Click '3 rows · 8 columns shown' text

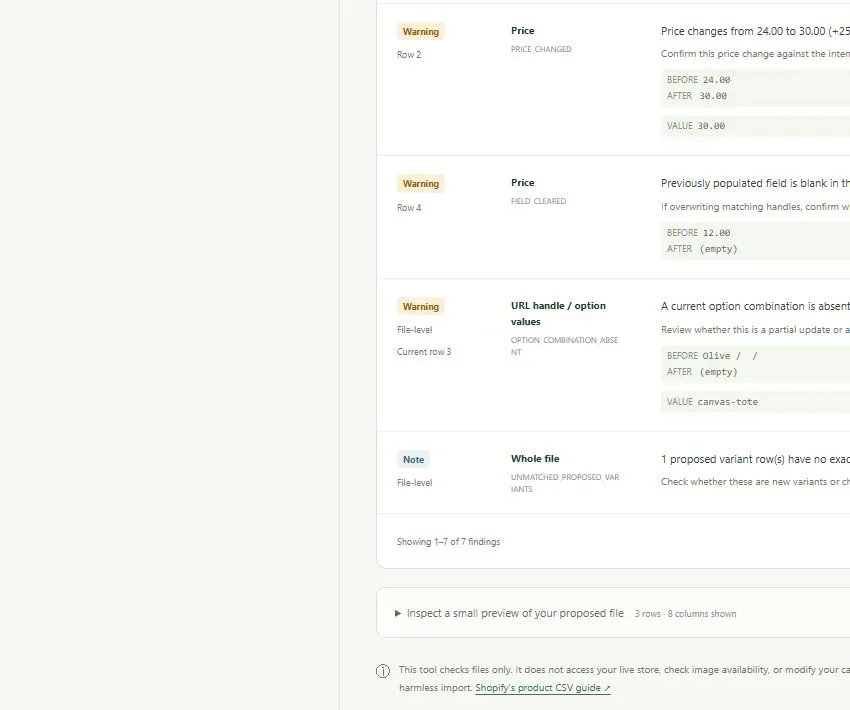tap(685, 614)
